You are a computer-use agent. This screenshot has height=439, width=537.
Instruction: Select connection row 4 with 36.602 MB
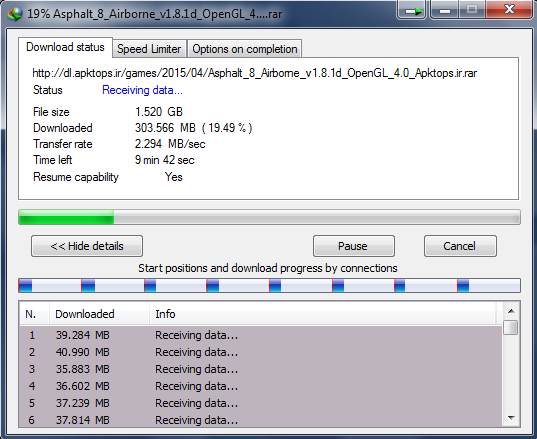(261, 386)
